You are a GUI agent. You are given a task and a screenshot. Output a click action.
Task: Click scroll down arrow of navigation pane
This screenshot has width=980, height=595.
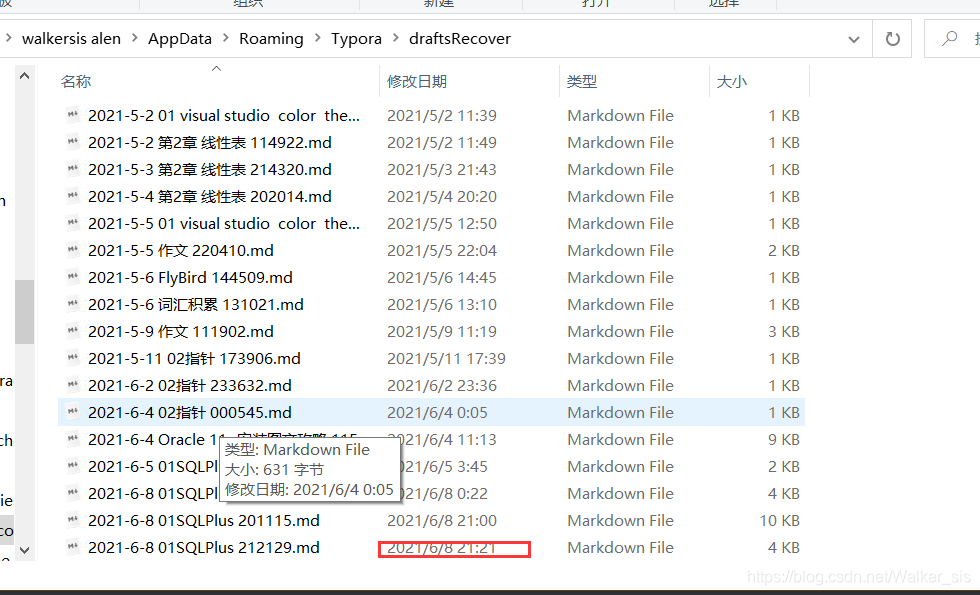coord(24,550)
